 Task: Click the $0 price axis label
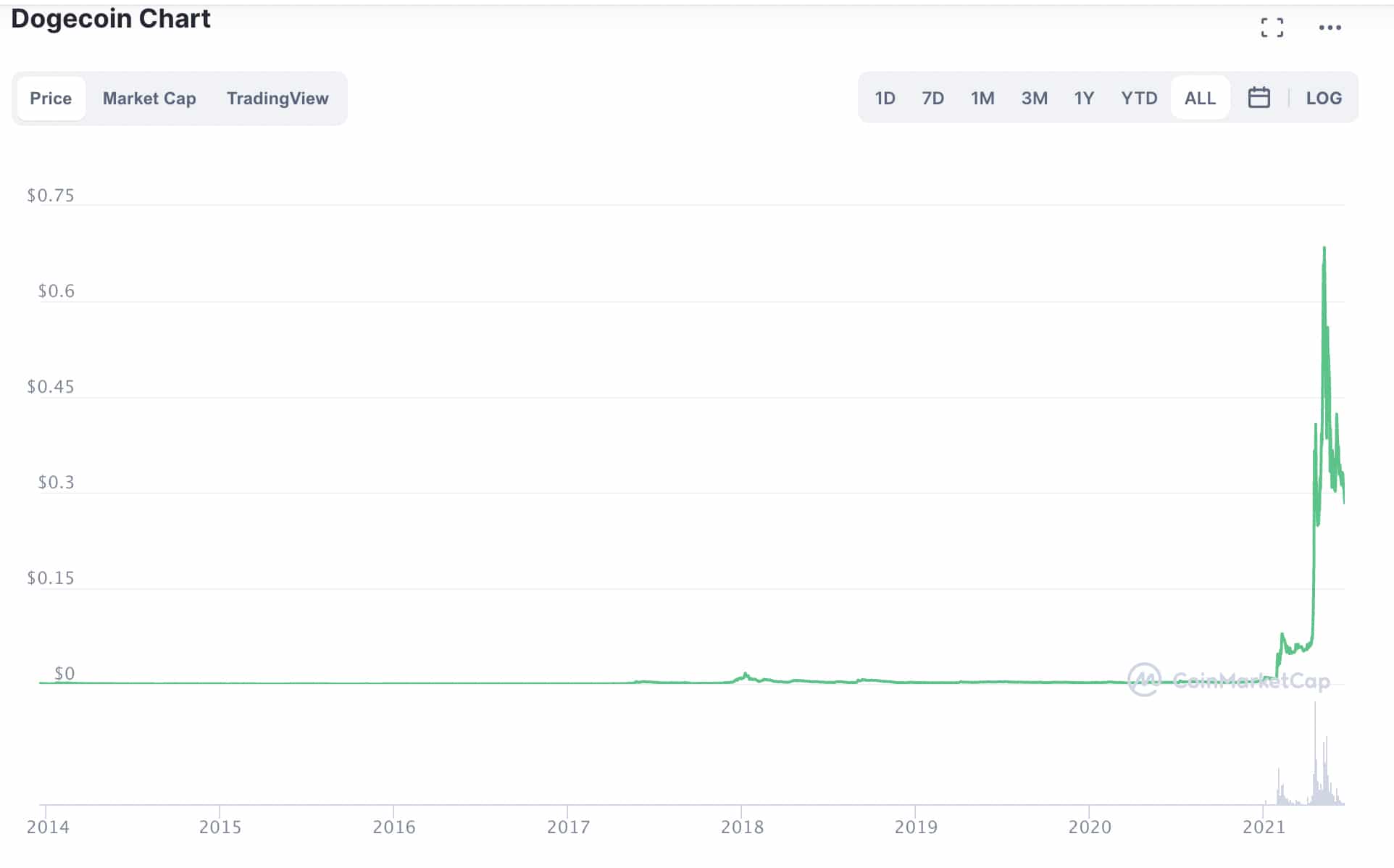pyautogui.click(x=64, y=674)
